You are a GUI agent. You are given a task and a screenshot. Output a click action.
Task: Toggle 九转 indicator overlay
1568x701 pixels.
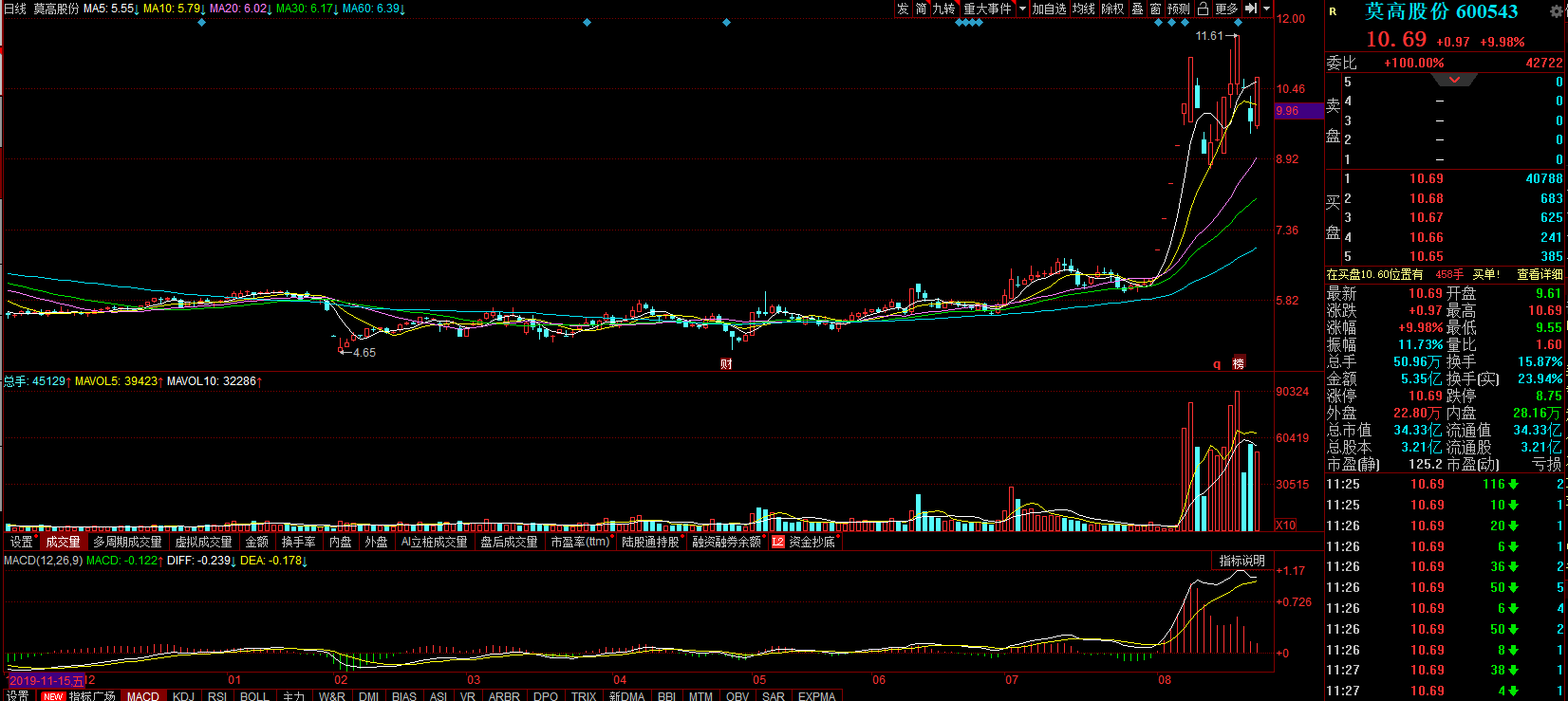coord(943,9)
